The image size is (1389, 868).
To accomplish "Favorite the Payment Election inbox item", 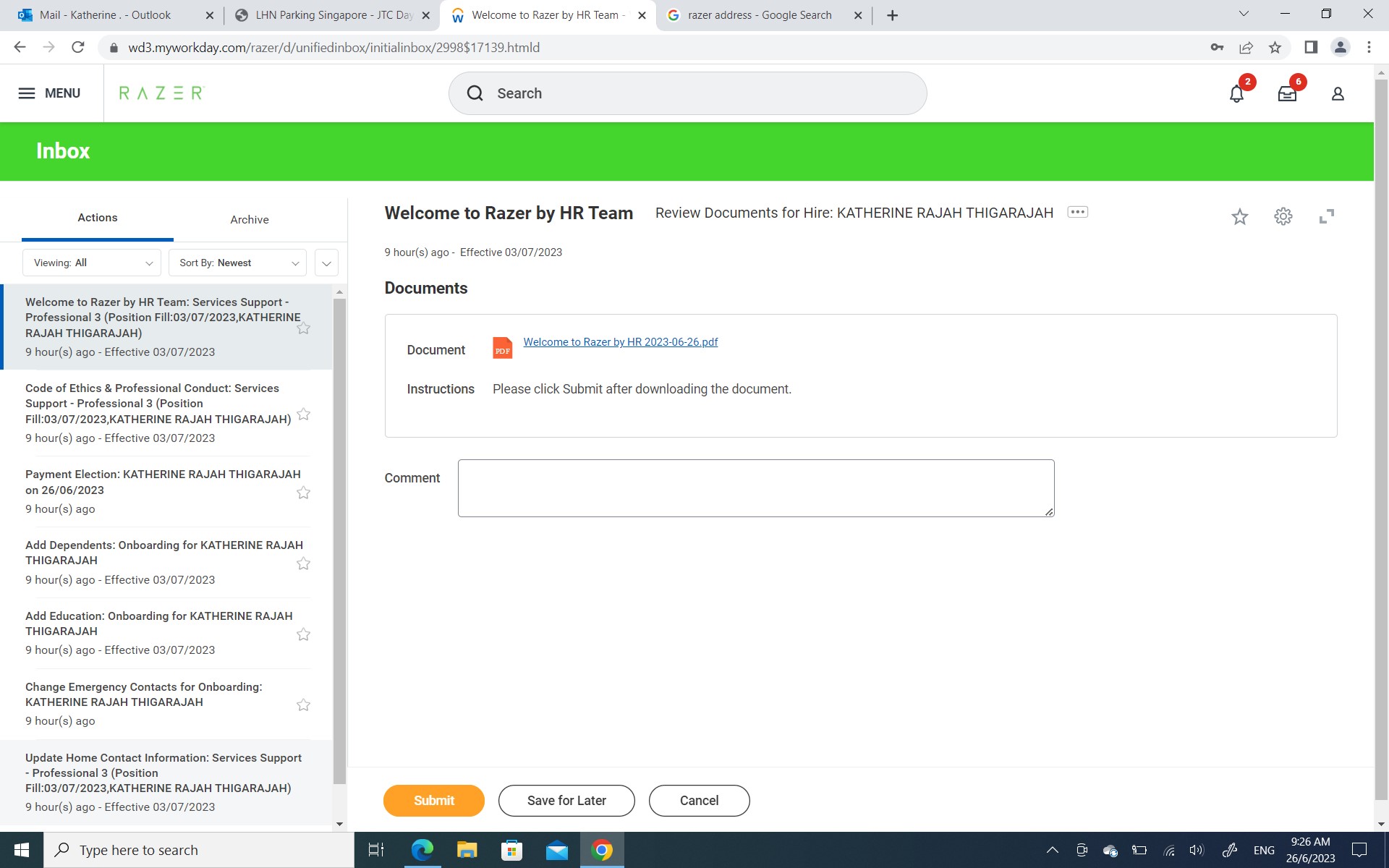I will point(304,493).
